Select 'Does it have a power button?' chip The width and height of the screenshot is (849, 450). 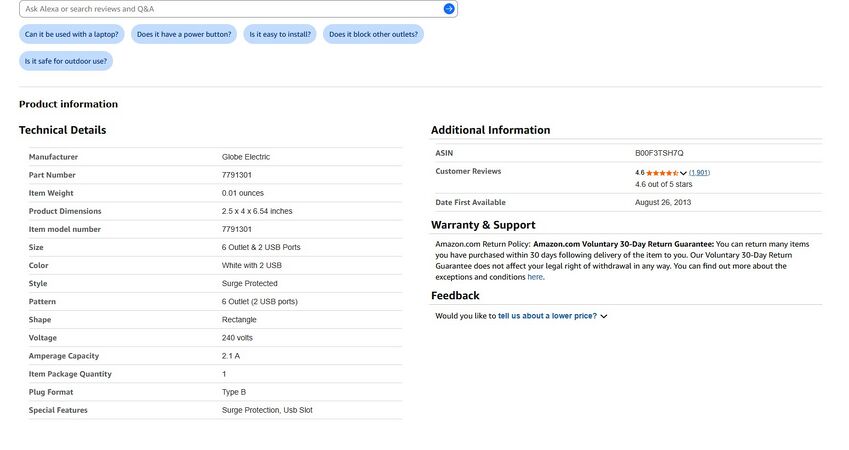(184, 34)
